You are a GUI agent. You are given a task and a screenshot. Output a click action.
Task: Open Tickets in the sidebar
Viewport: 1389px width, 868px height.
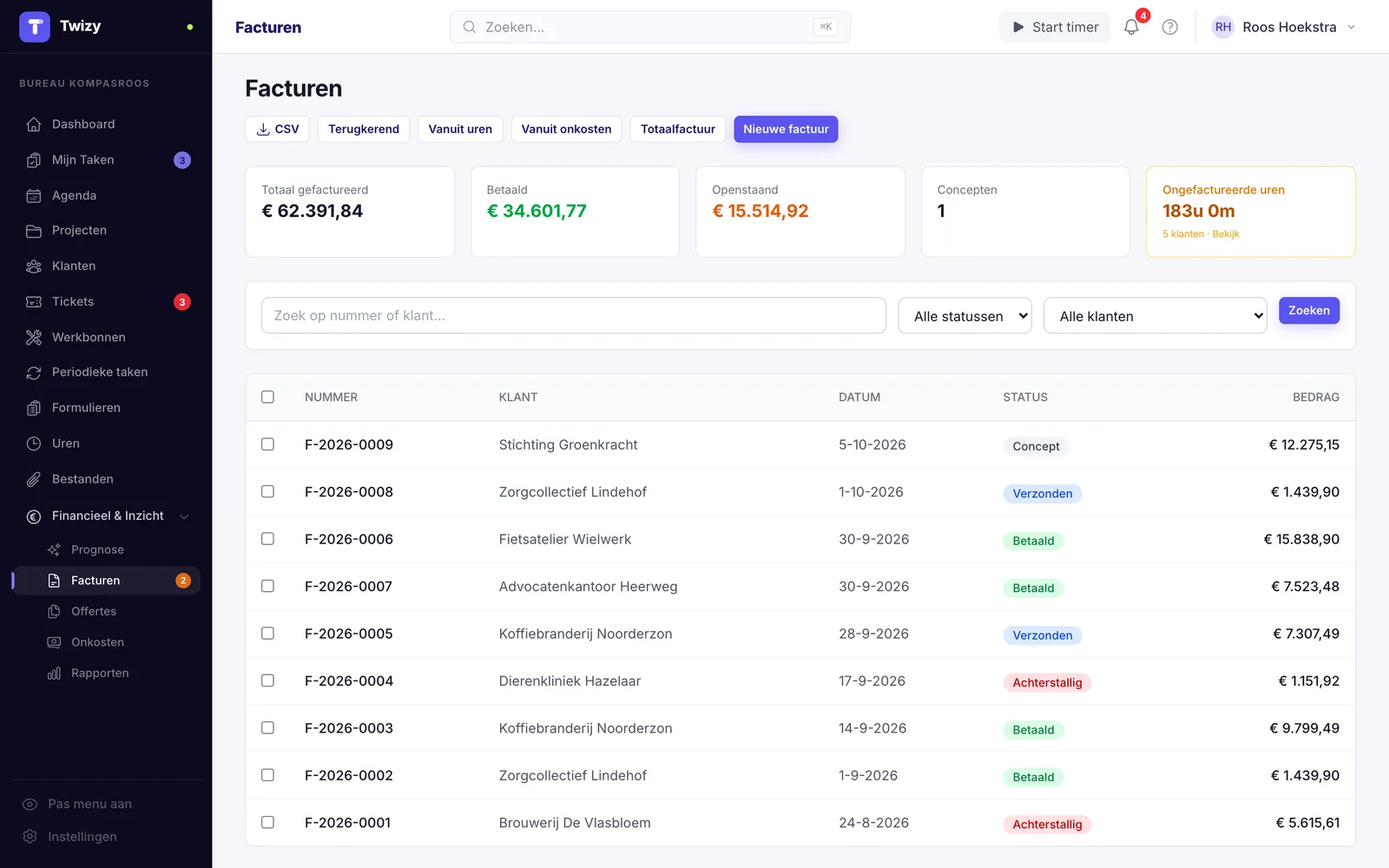tap(106, 301)
